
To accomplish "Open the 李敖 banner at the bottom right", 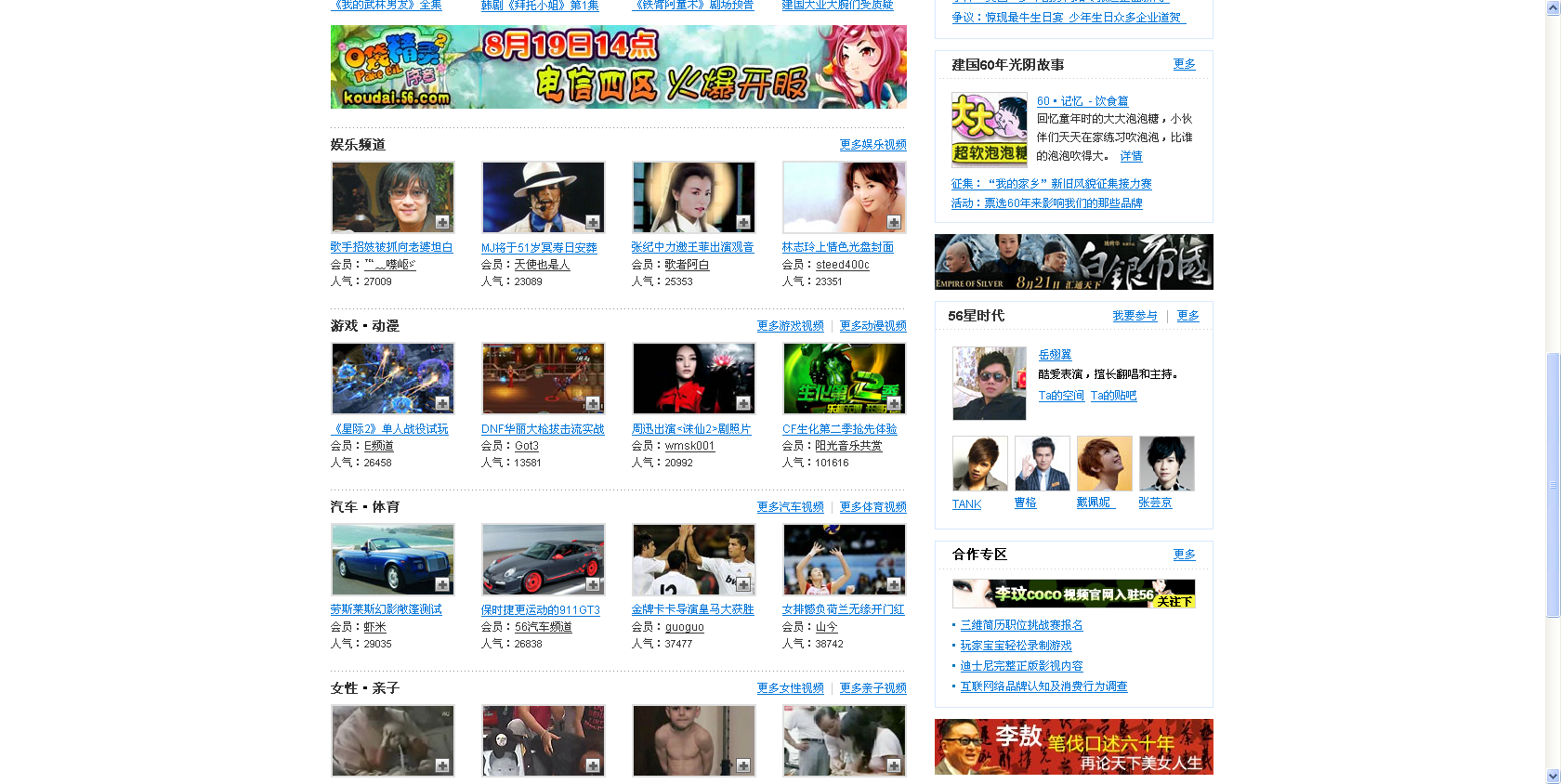I will pyautogui.click(x=1074, y=747).
